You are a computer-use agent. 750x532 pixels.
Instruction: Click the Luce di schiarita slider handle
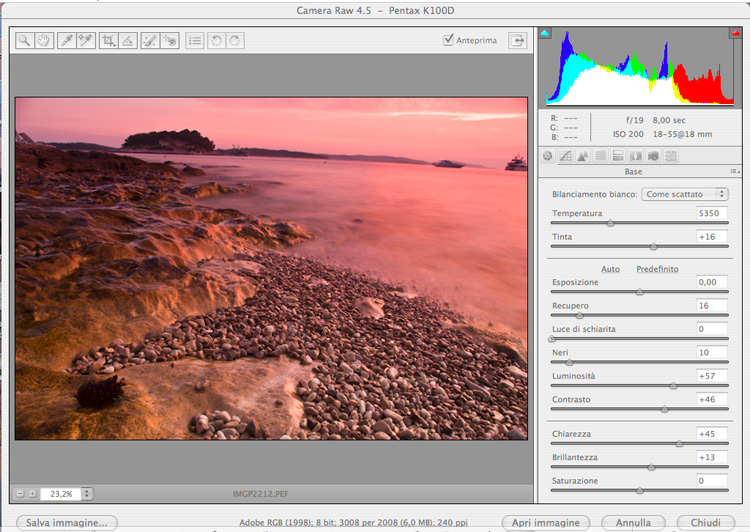click(x=551, y=339)
